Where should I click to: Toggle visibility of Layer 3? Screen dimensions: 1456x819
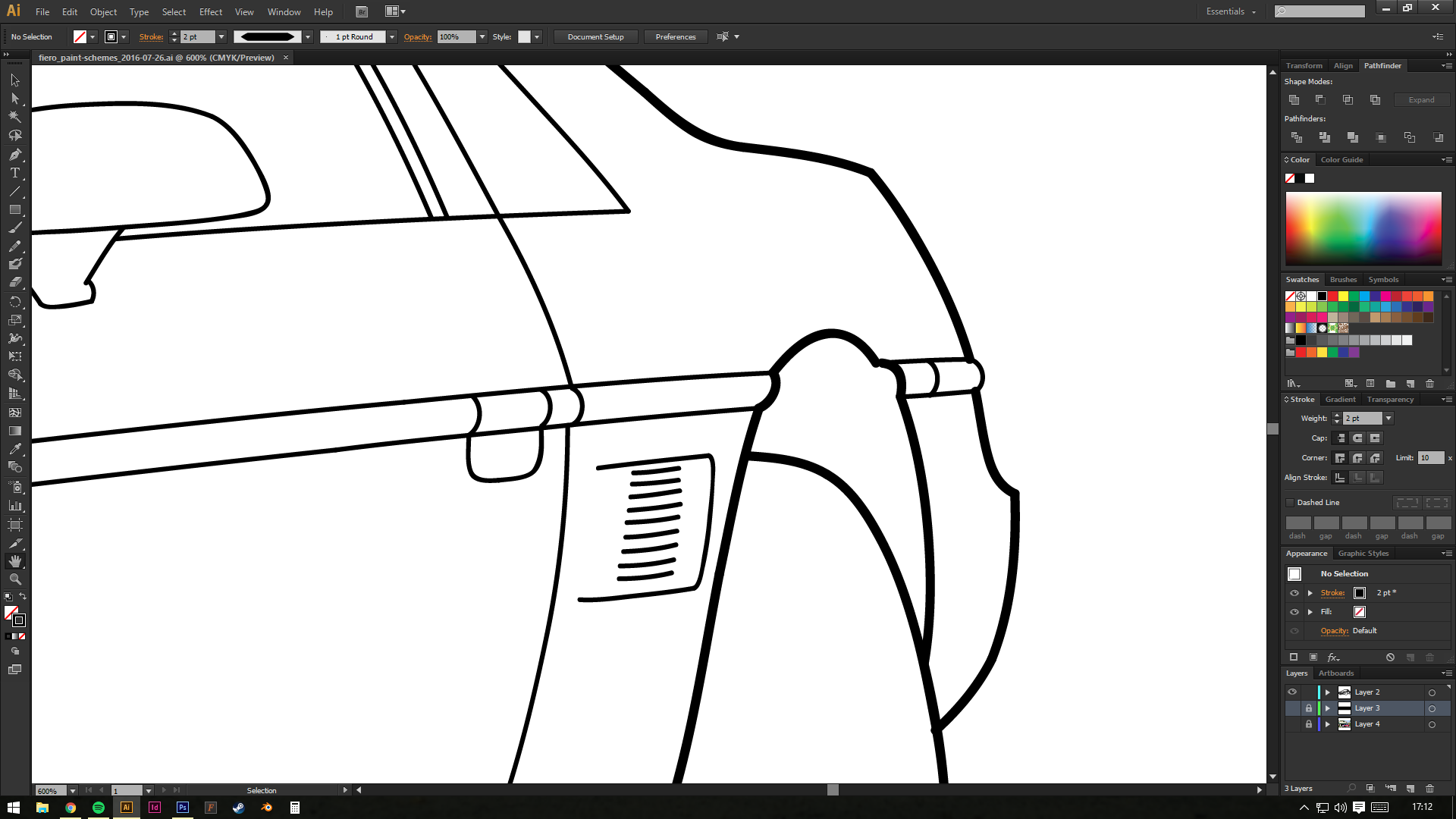(x=1292, y=708)
